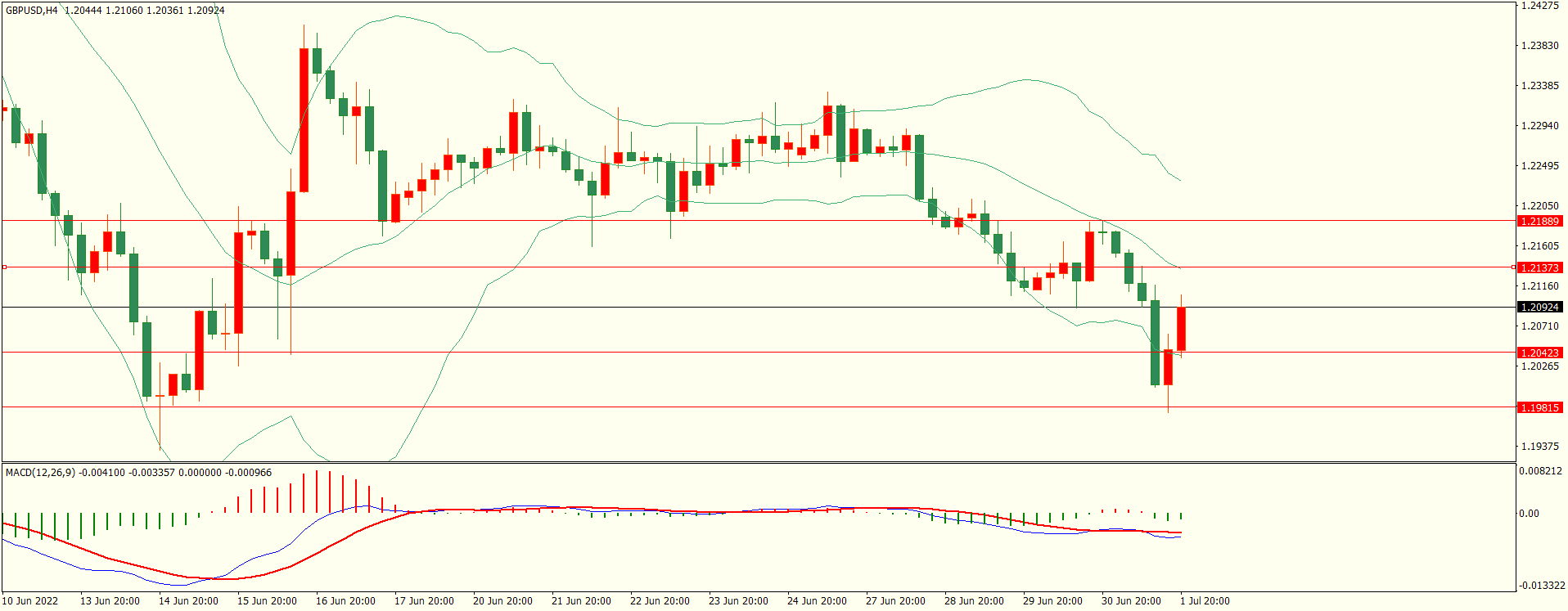The width and height of the screenshot is (1568, 611).
Task: Click the 1.22050 price axis value
Action: (1539, 206)
